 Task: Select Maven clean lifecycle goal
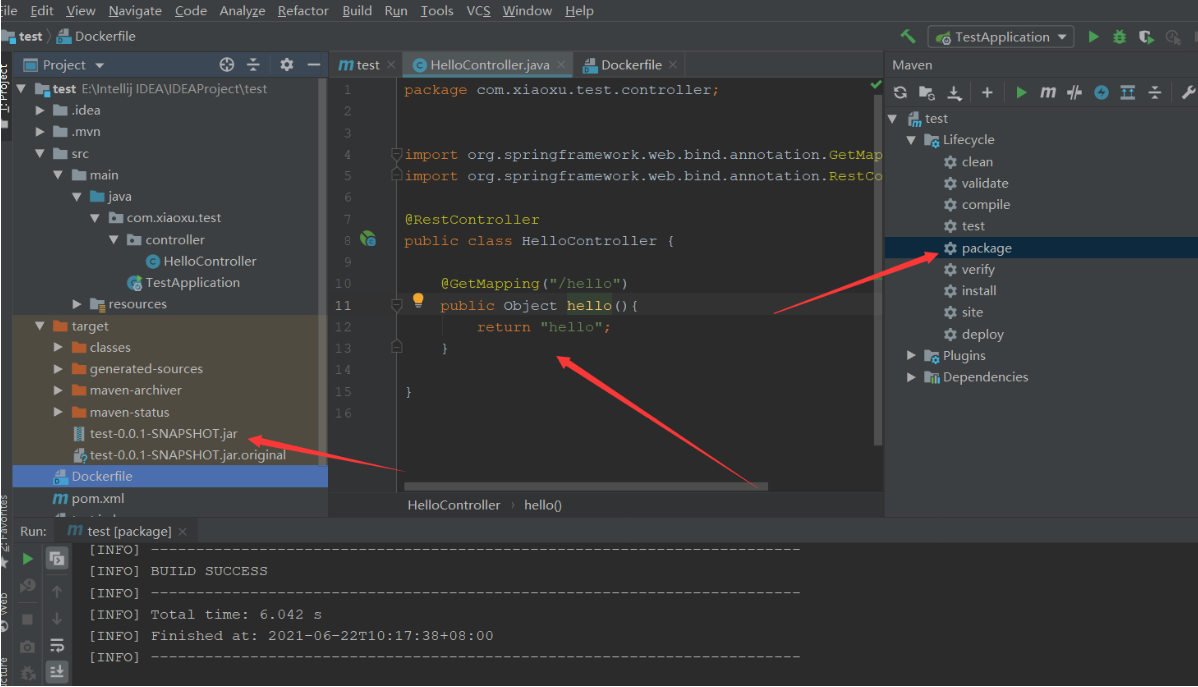(977, 162)
